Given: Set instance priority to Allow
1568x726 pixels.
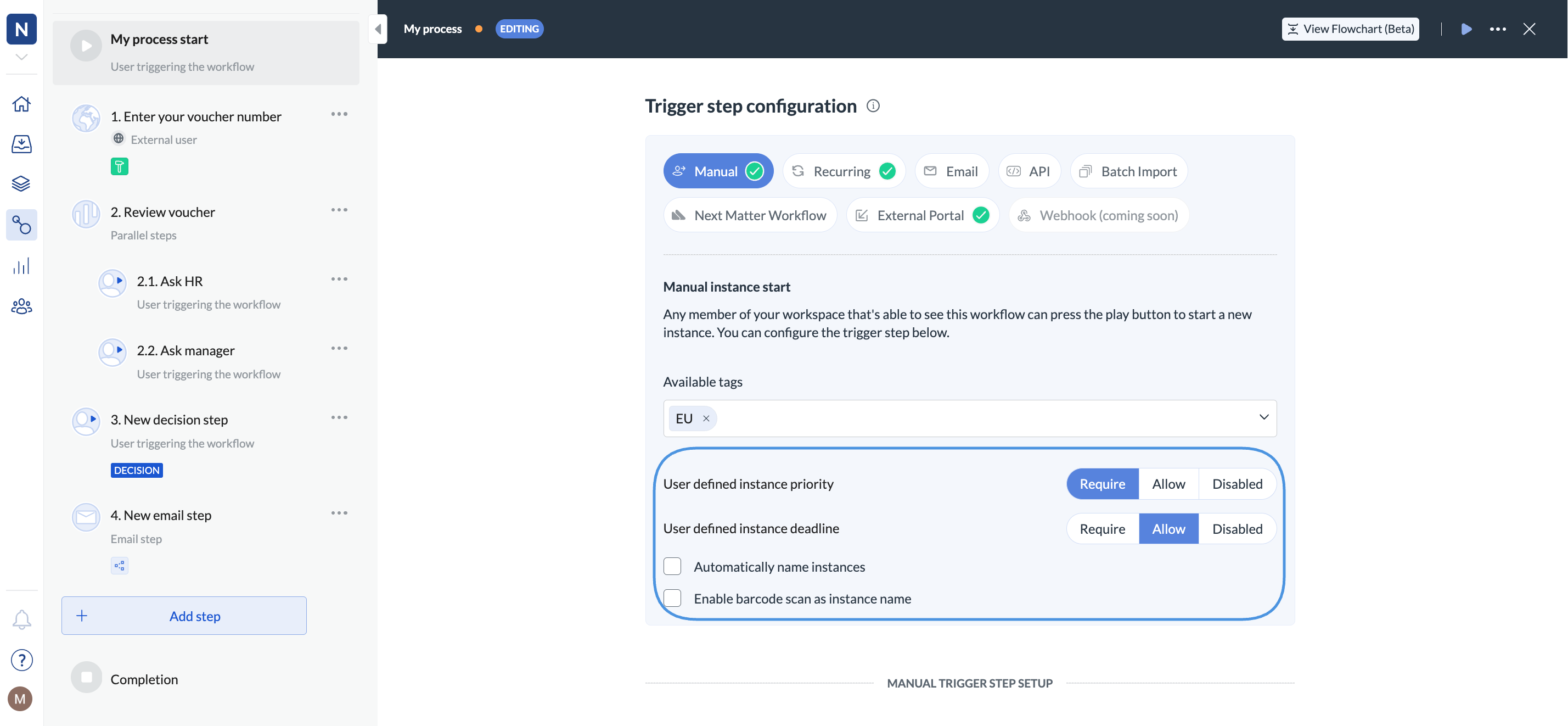Looking at the screenshot, I should pos(1167,484).
